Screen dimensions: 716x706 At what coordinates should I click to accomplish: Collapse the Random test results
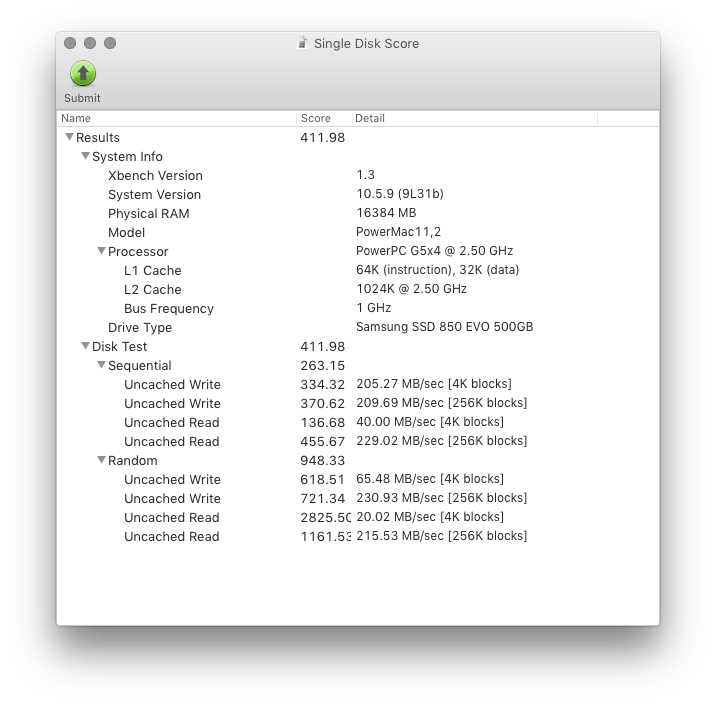click(101, 460)
